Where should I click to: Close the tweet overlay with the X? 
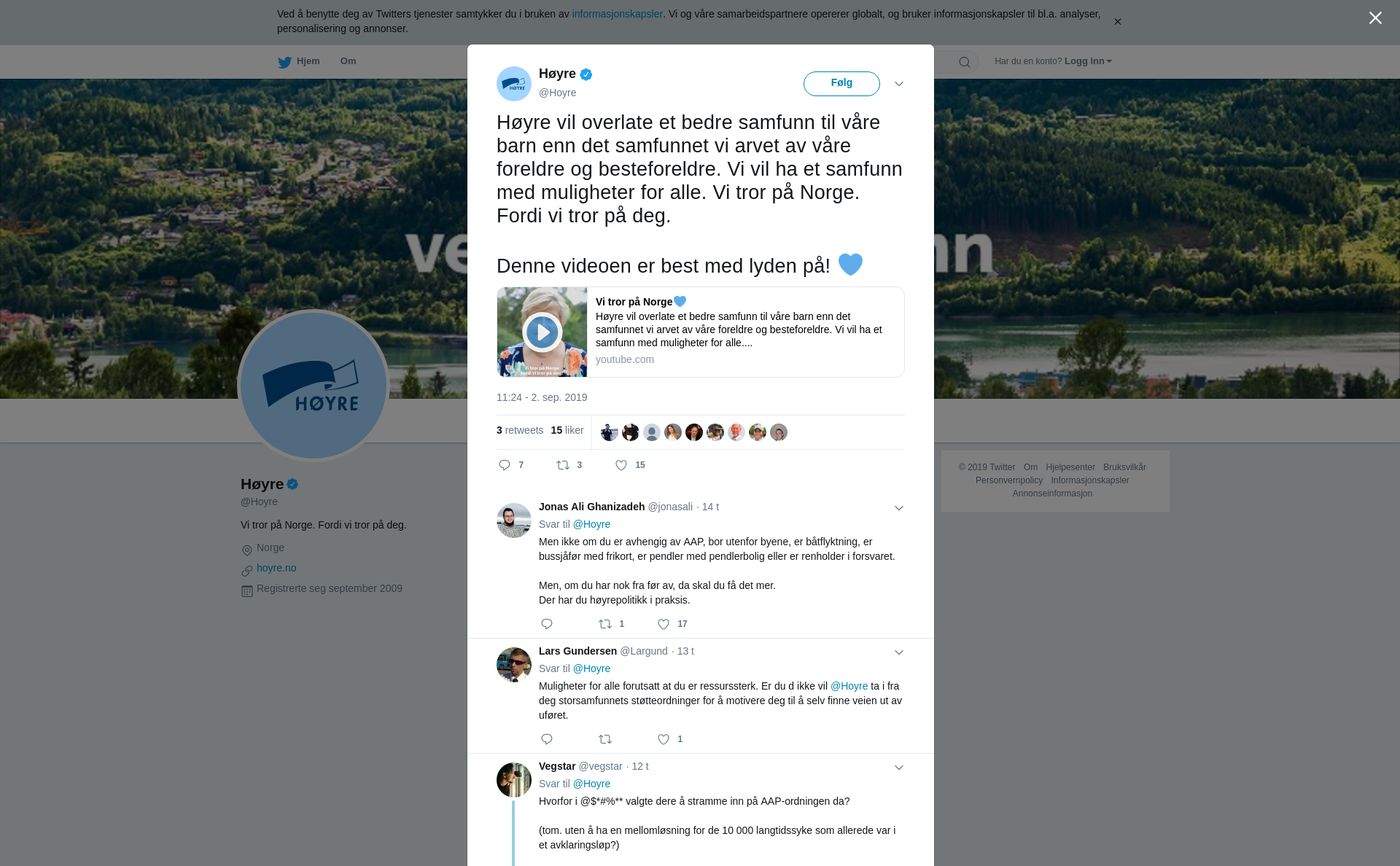pos(1375,18)
